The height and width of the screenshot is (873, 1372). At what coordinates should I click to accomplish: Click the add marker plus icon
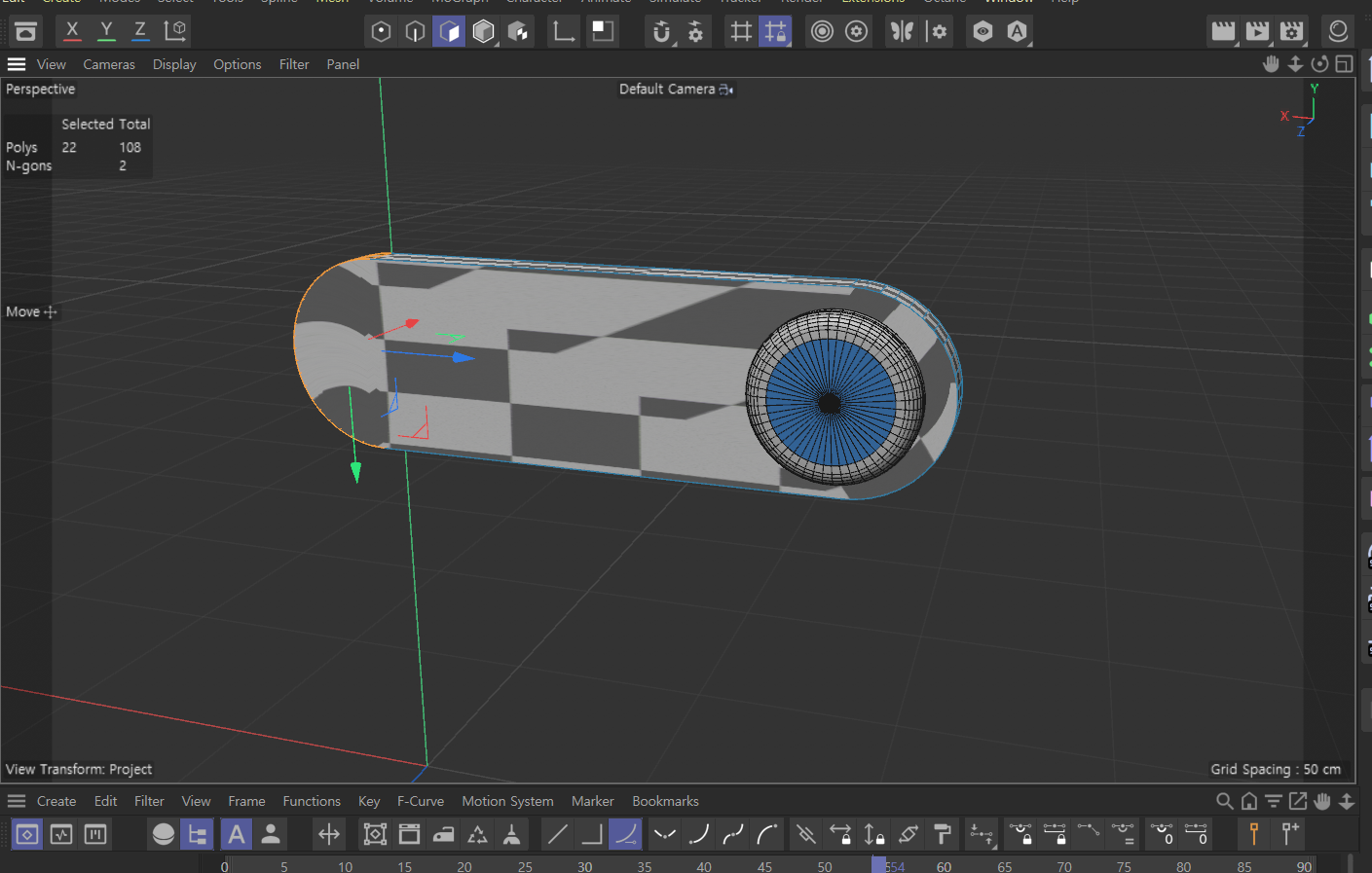point(1289,834)
